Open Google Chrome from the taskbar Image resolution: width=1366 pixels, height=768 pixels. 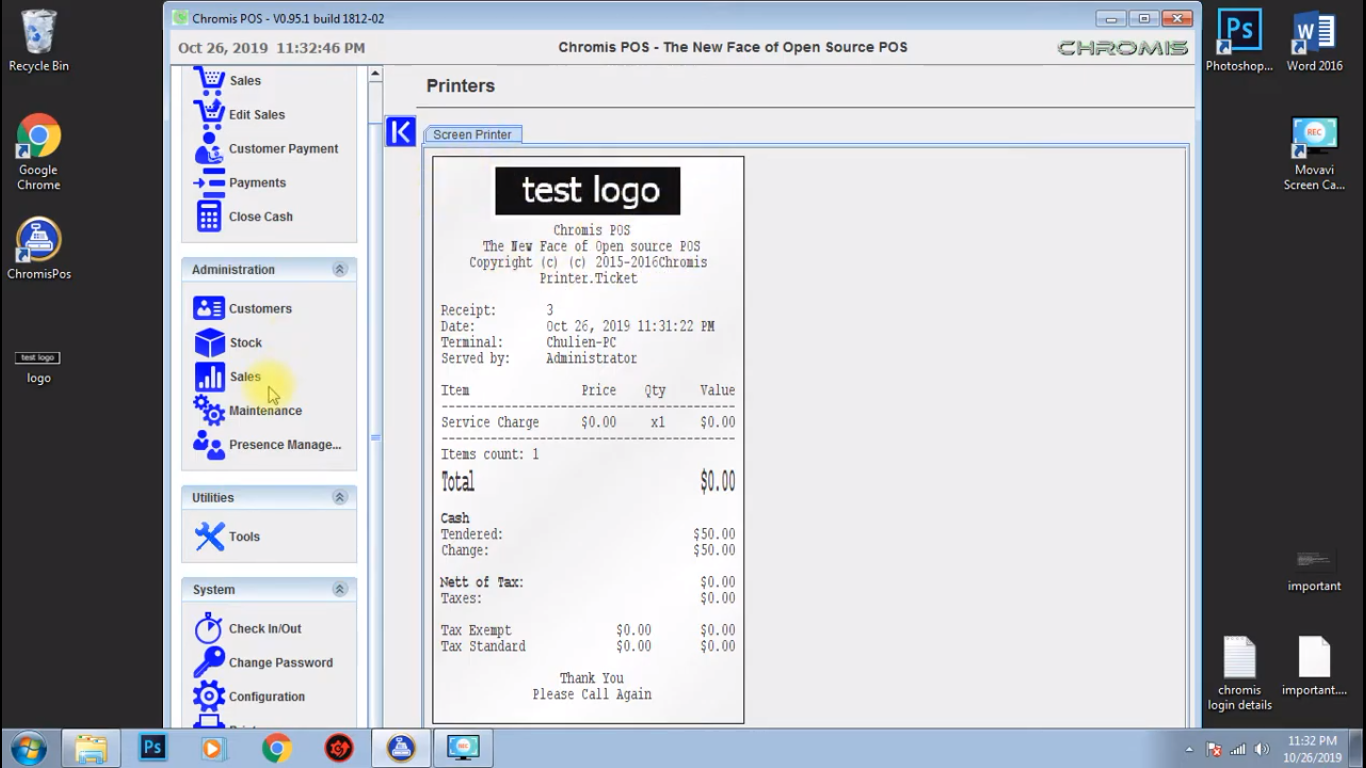pos(276,747)
